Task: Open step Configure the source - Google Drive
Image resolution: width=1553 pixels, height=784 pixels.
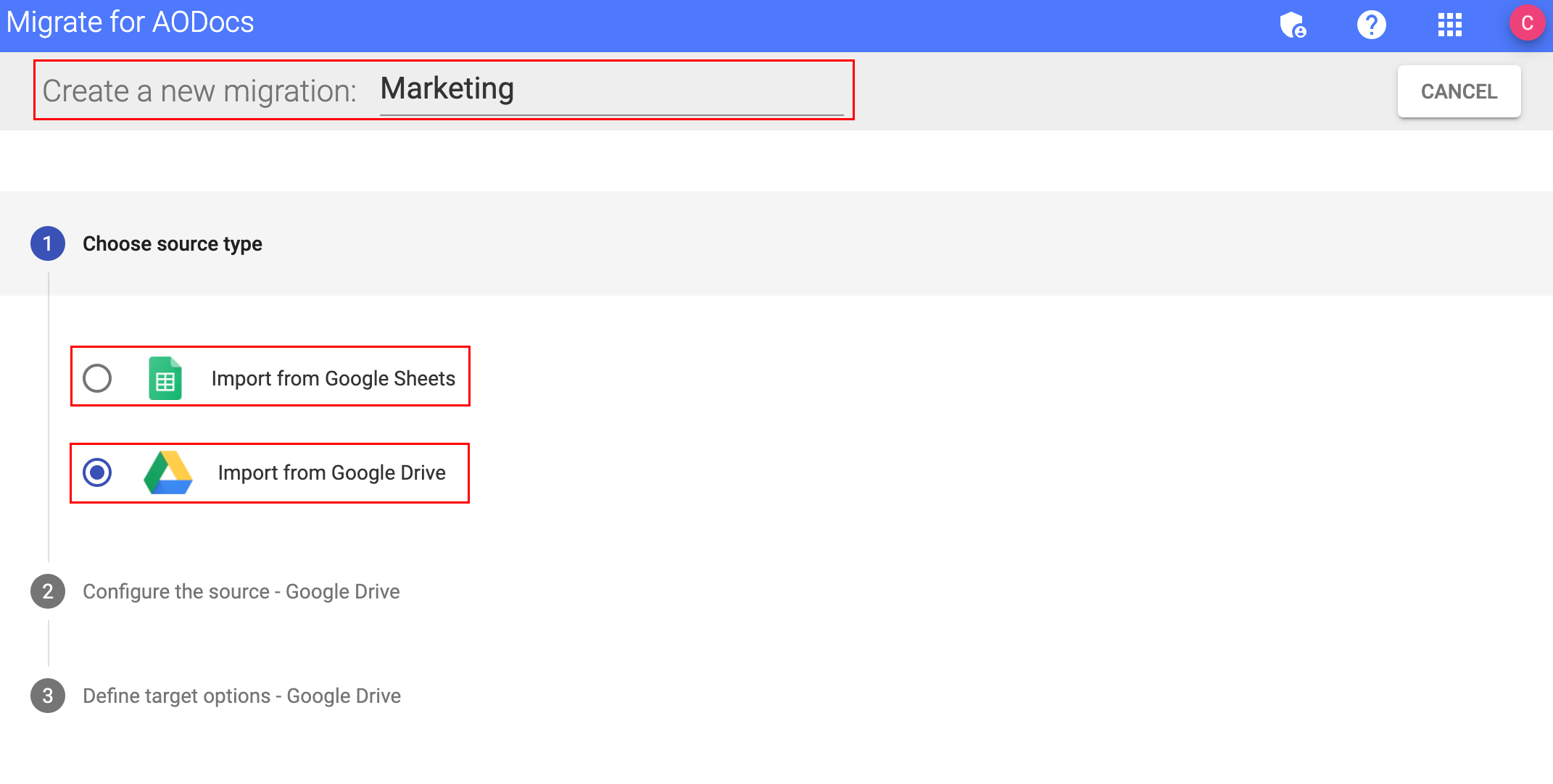Action: [241, 591]
